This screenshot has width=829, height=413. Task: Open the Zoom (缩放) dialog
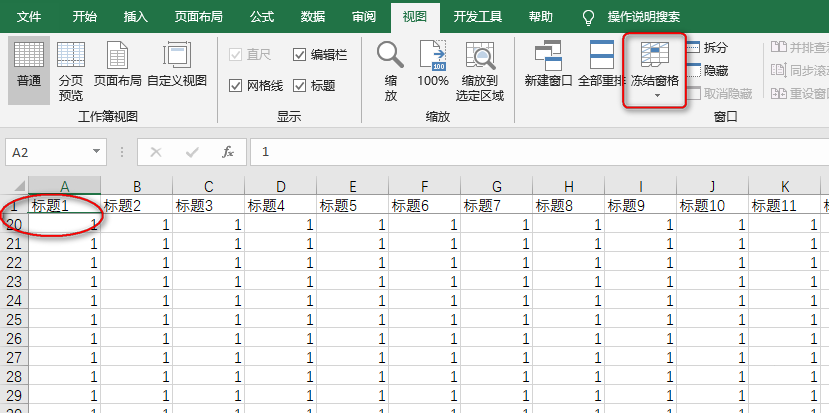(x=391, y=71)
